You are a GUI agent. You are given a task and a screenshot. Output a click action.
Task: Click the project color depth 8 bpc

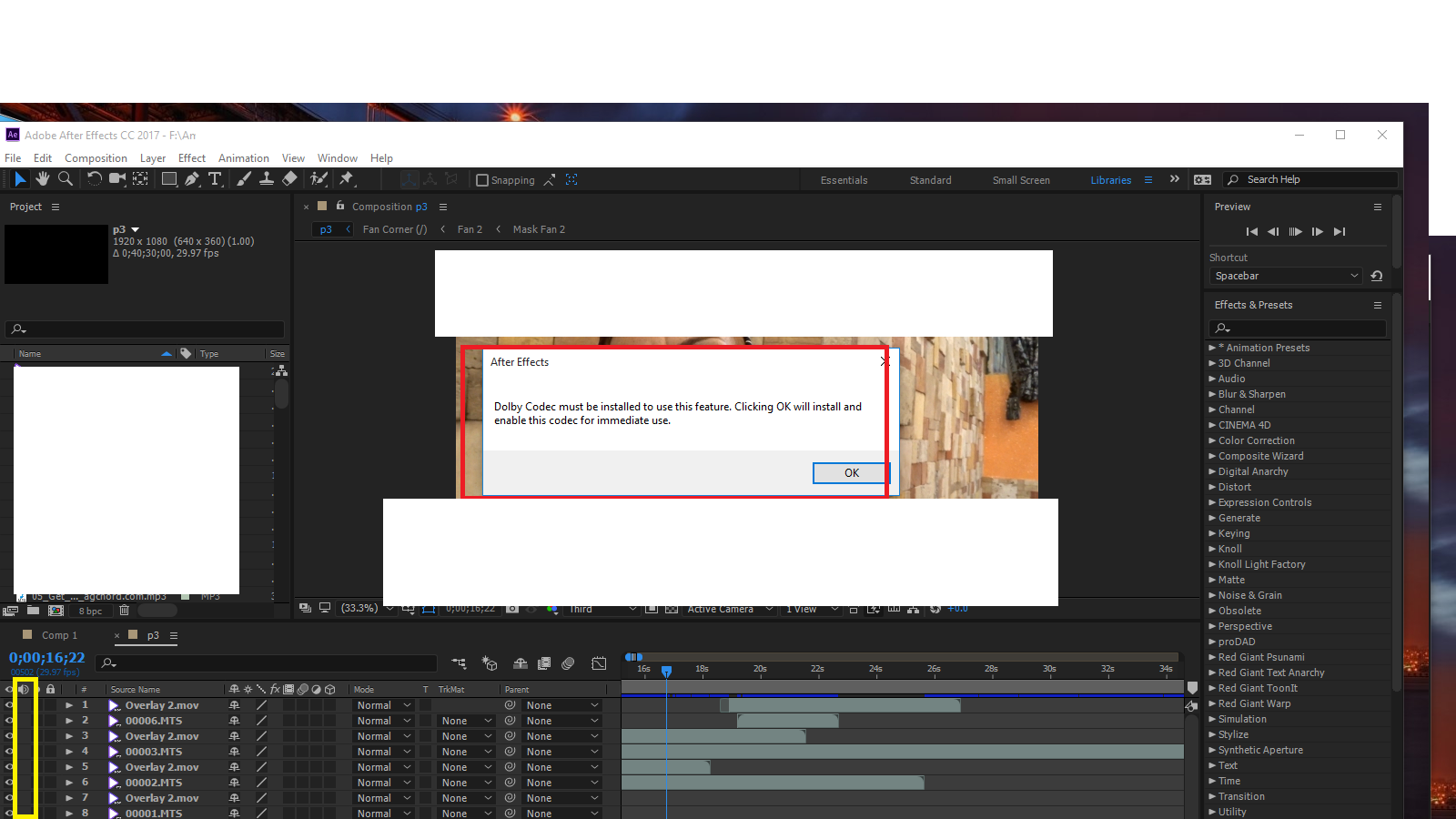(90, 612)
